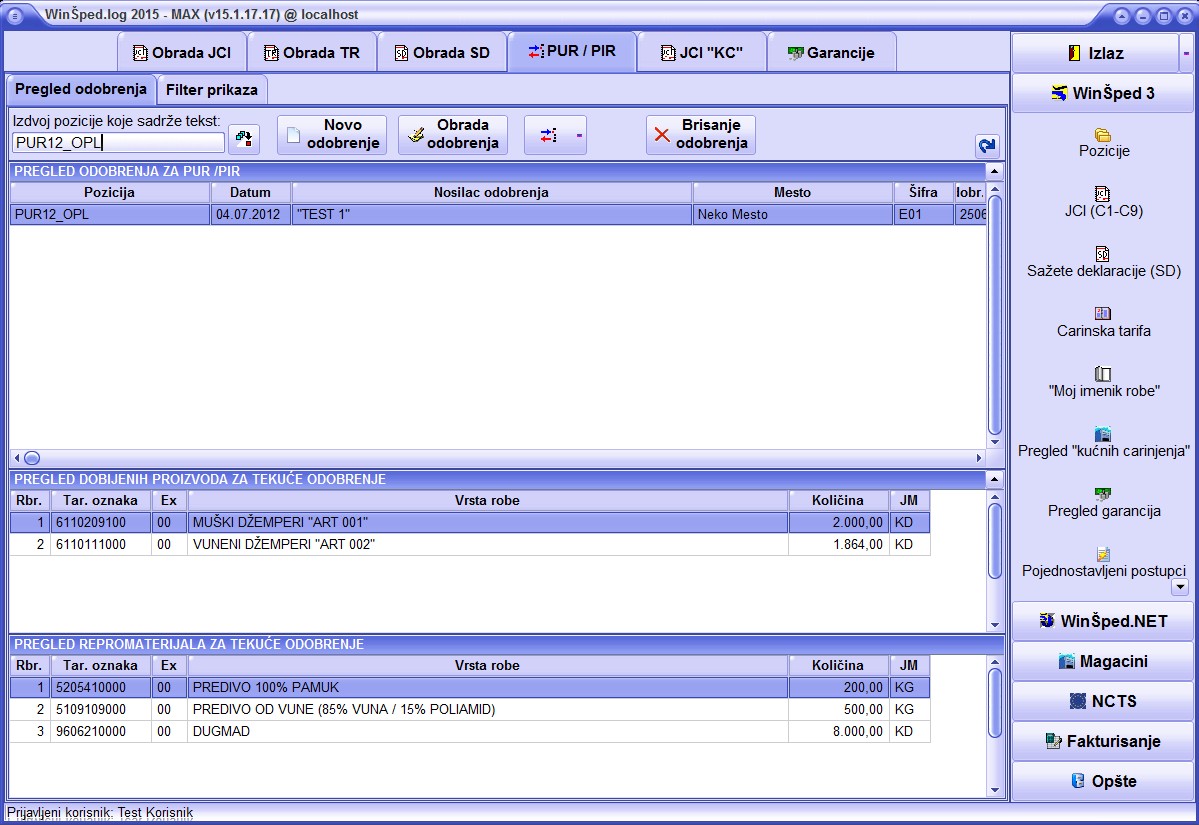Collapse the PREGLED DOBIJENIH PROIZVODA panel arrow
Image resolution: width=1199 pixels, height=825 pixels.
tap(994, 479)
